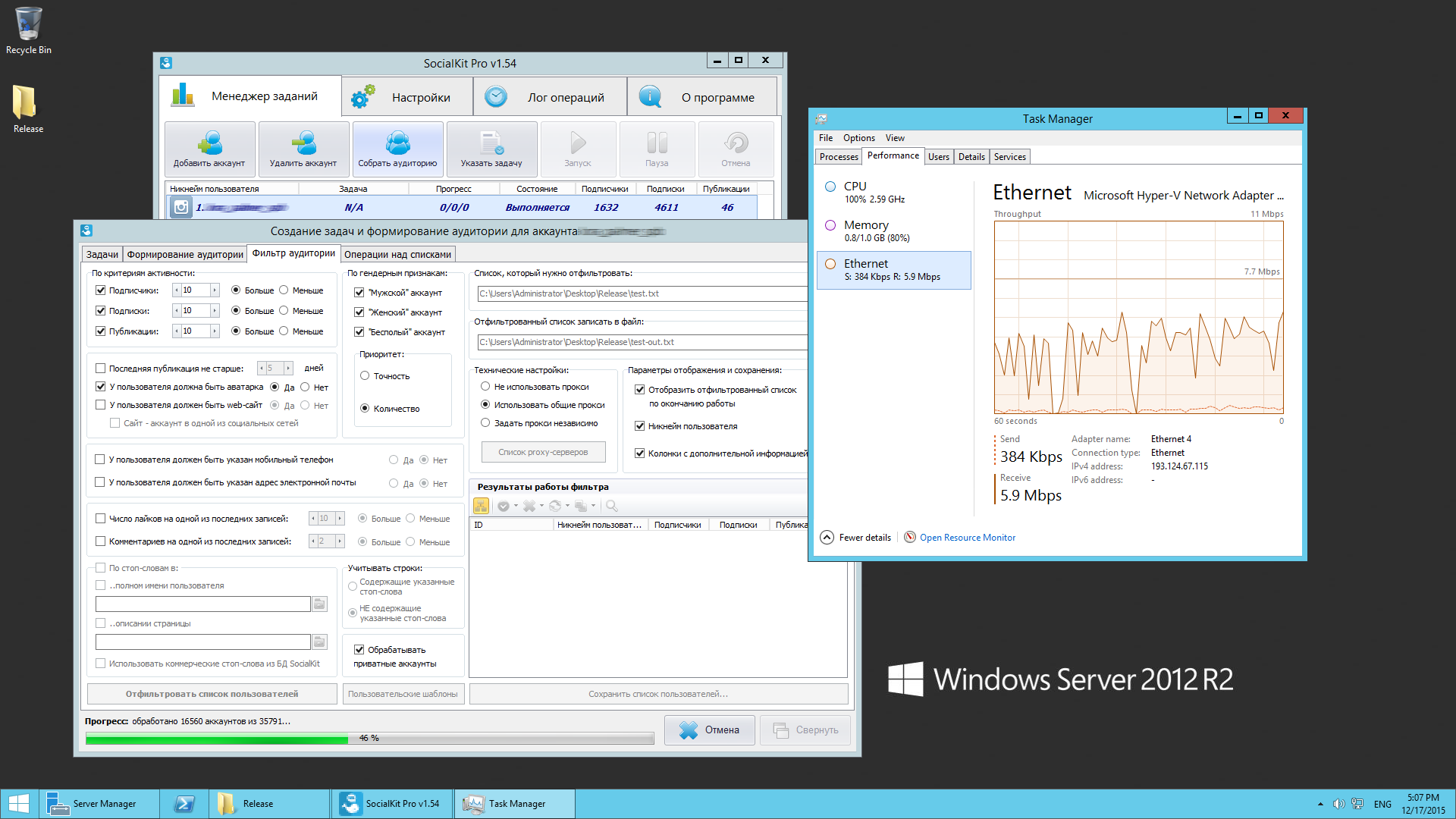Uncheck the first 'Подписчики:' activity checkbox

100,290
